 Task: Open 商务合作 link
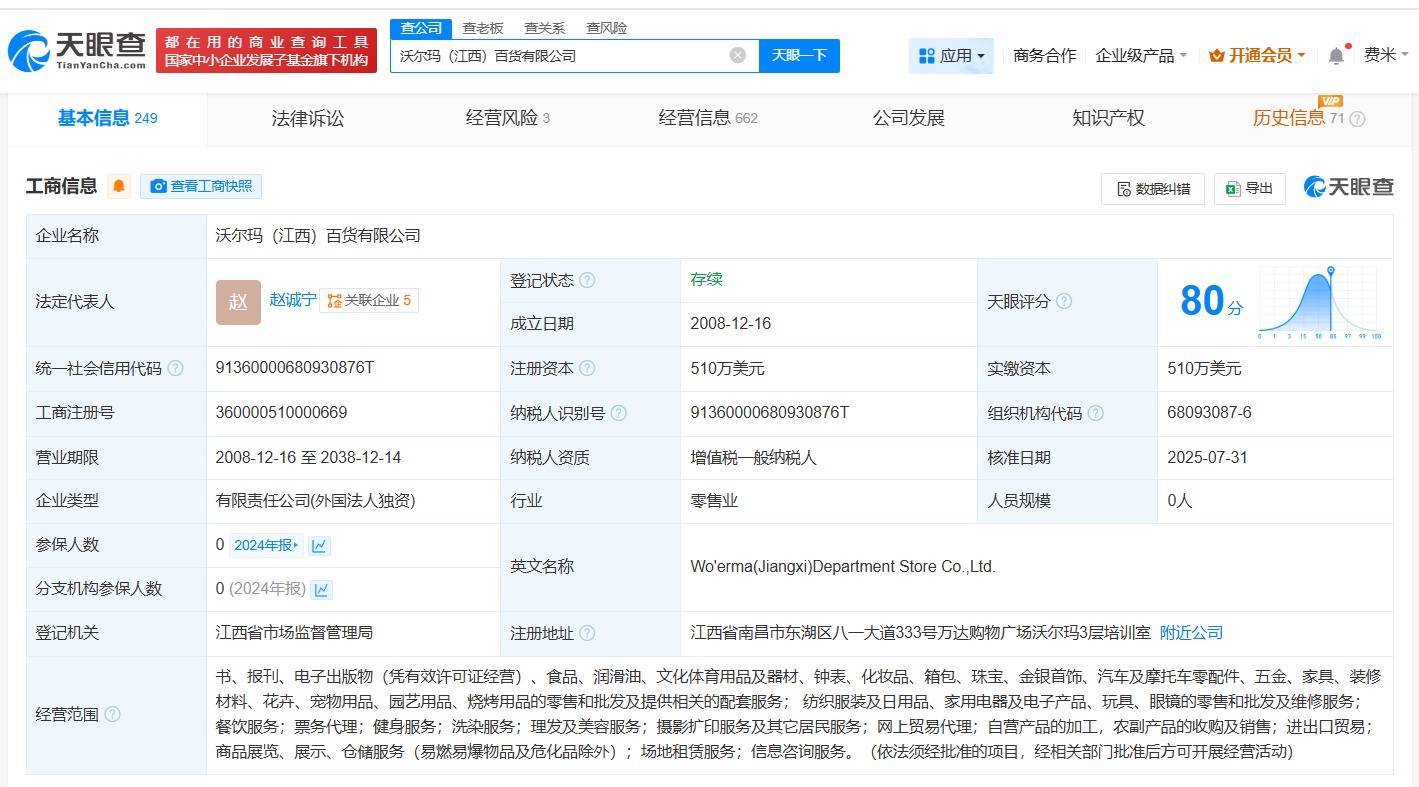(x=1045, y=56)
